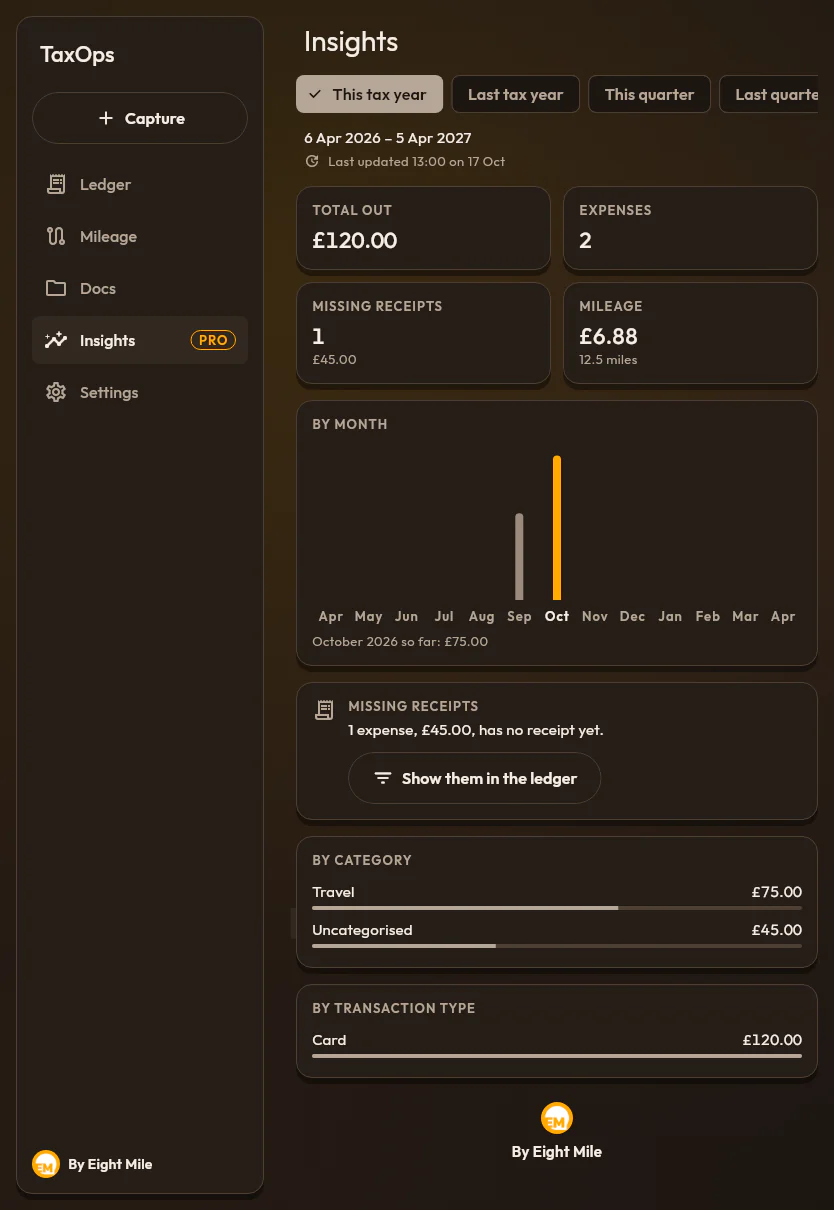Image resolution: width=834 pixels, height=1210 pixels.
Task: Open the Docs page
Action: (x=140, y=288)
